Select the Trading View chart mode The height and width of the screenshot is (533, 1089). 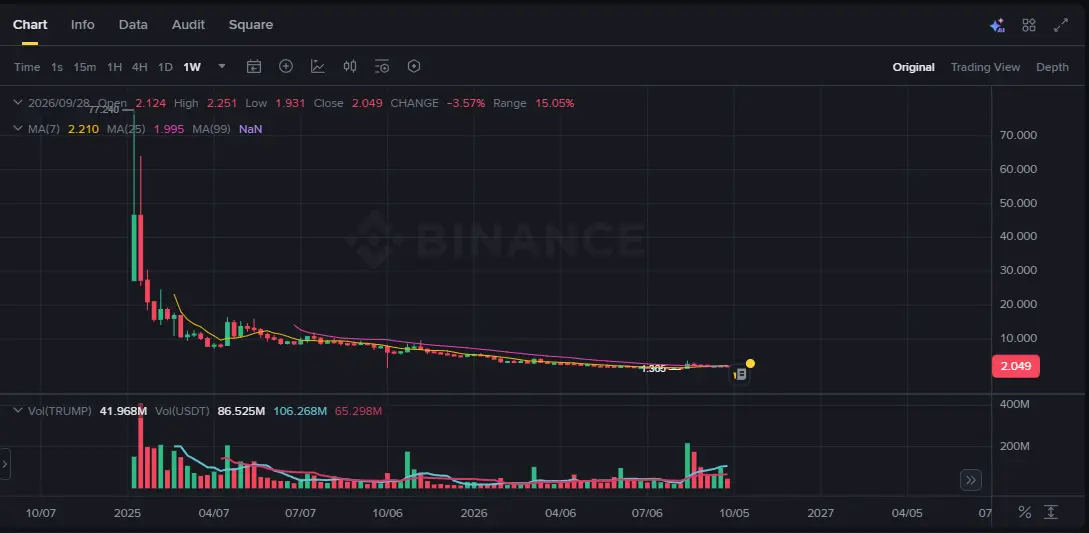985,67
